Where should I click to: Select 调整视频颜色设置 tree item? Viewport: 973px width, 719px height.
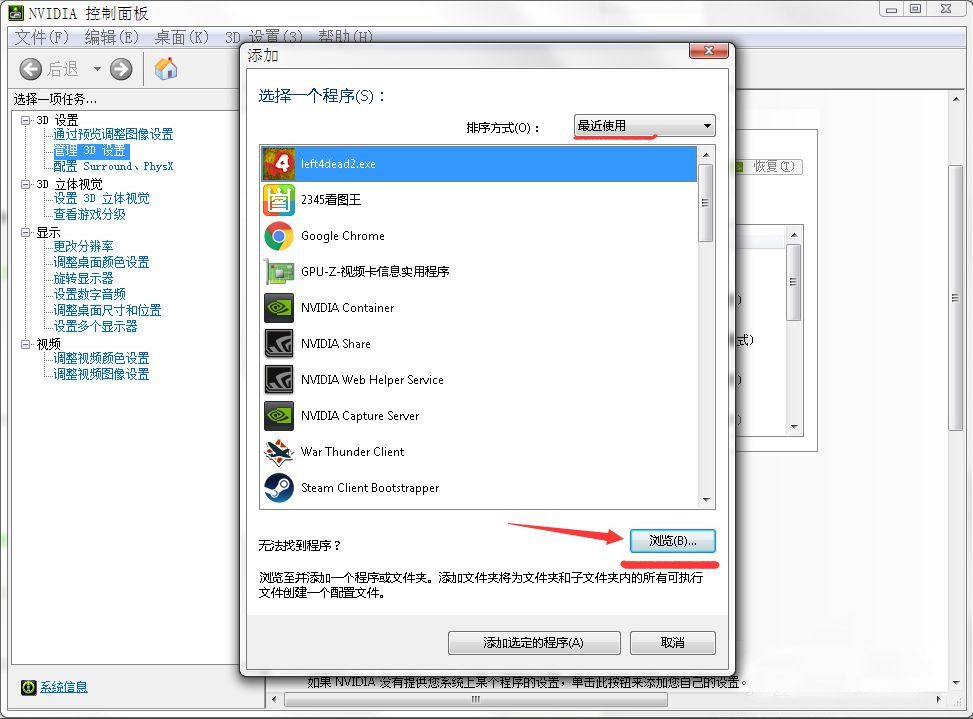[x=101, y=358]
